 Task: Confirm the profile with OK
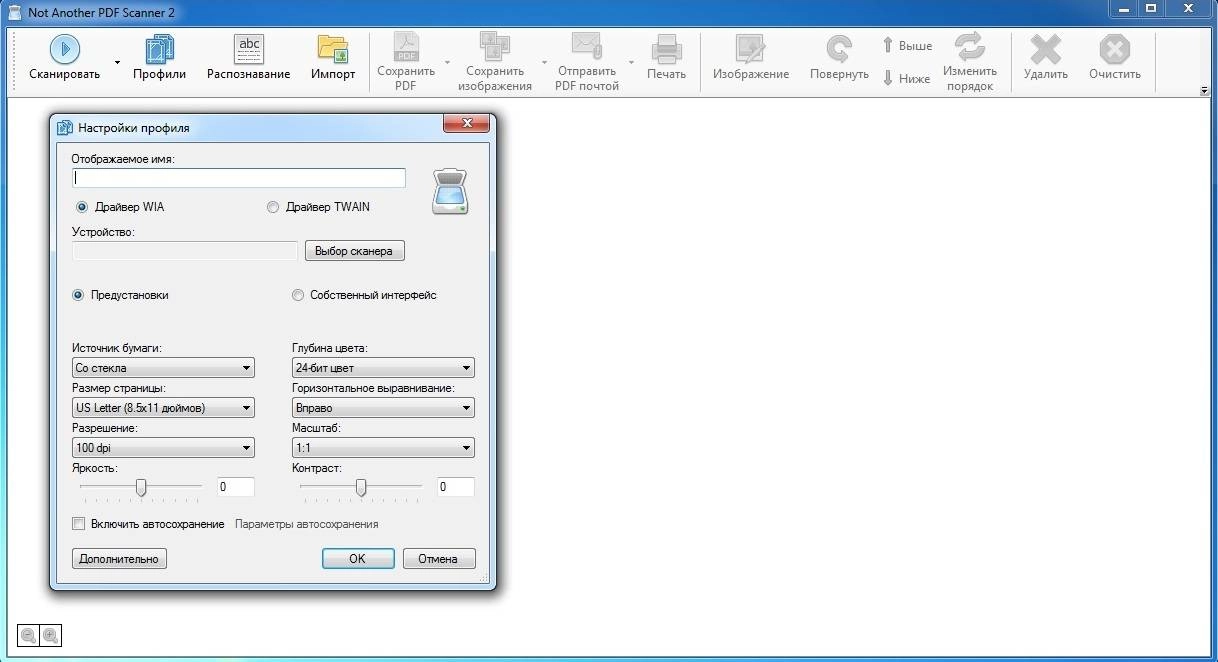[x=358, y=559]
